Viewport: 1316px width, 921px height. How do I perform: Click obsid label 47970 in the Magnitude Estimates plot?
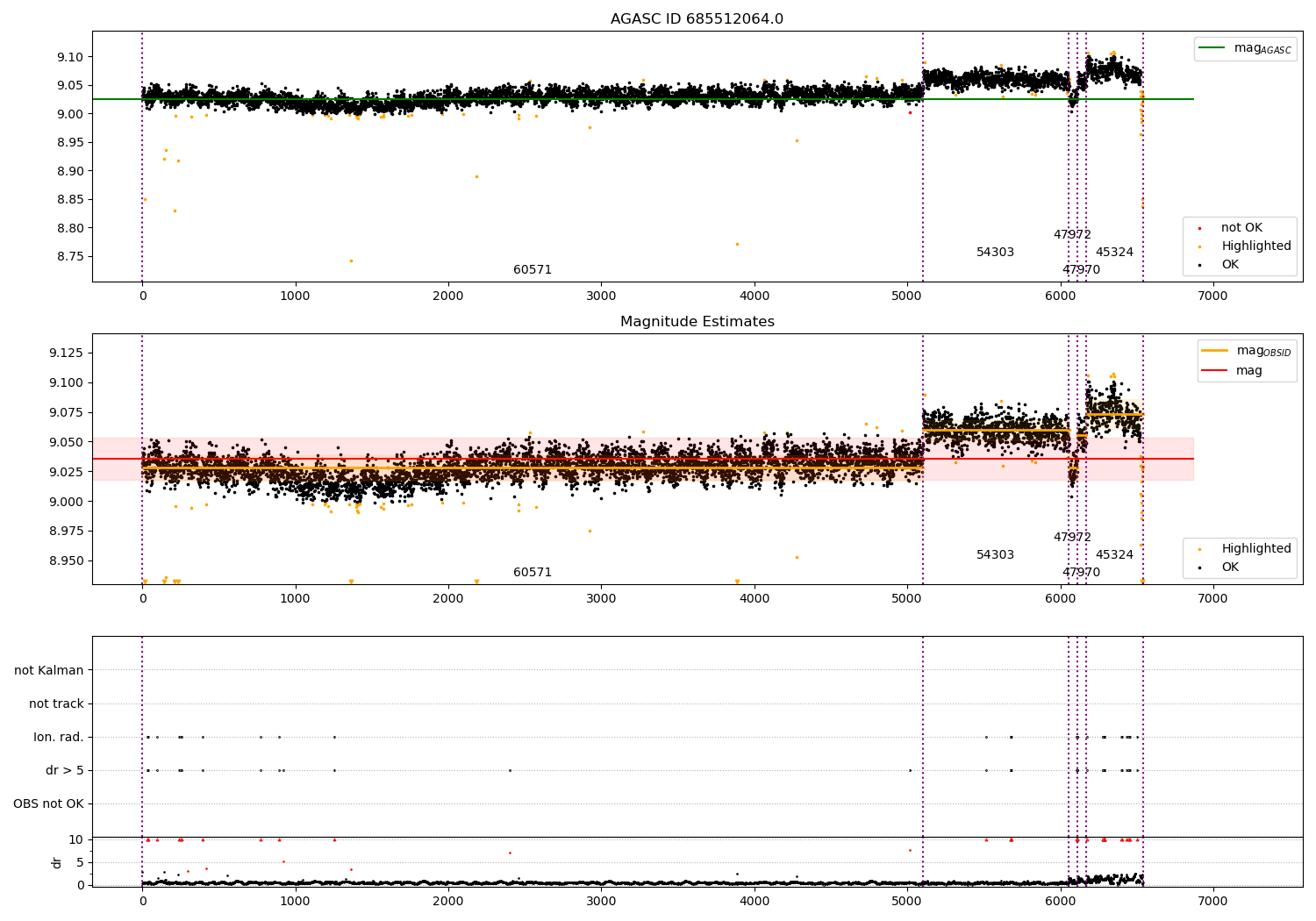1081,573
